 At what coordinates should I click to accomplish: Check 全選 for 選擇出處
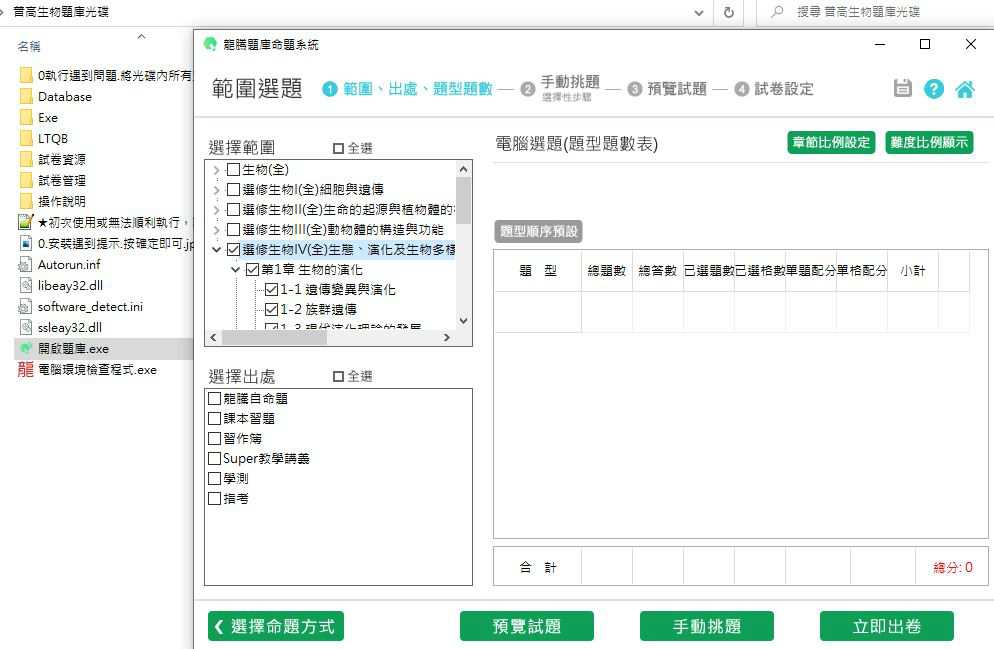pos(339,376)
